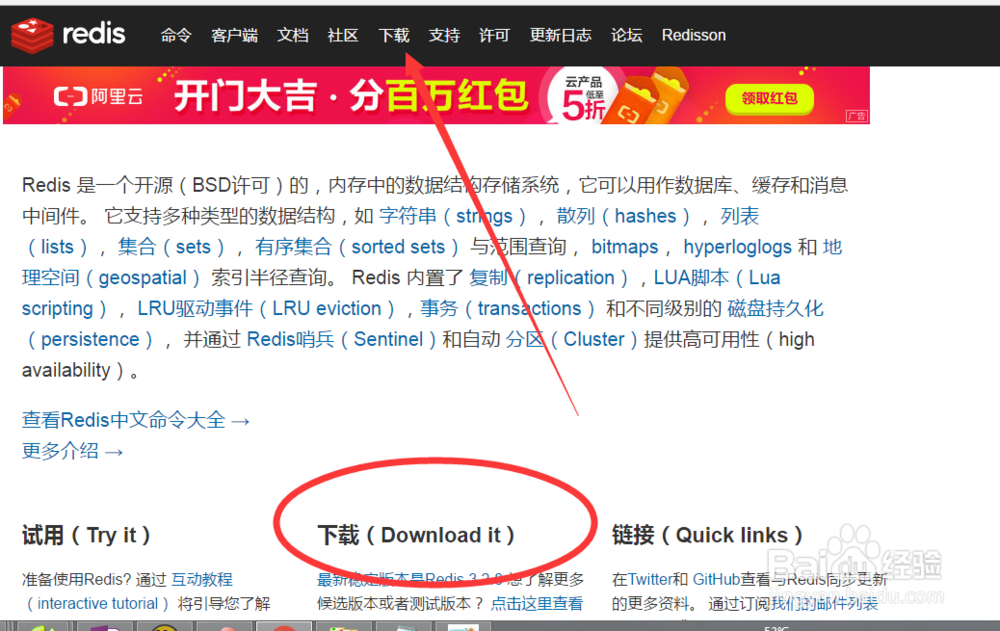
Task: Open the 许可 navigation item
Action: pyautogui.click(x=495, y=35)
